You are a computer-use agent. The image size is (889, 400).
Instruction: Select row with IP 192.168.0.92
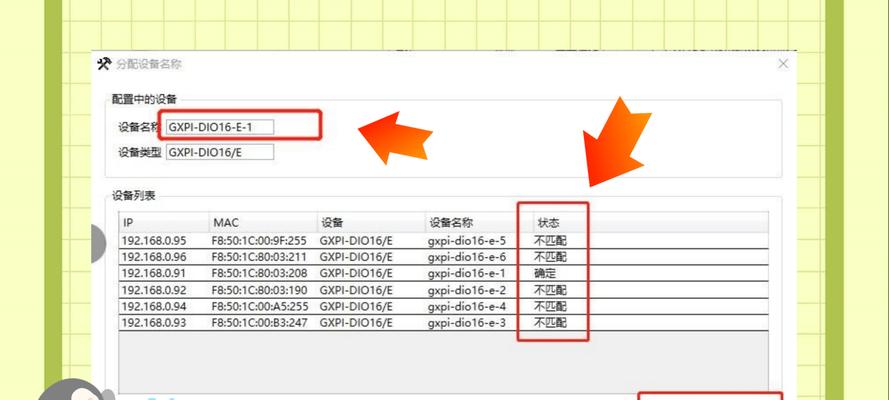444,290
